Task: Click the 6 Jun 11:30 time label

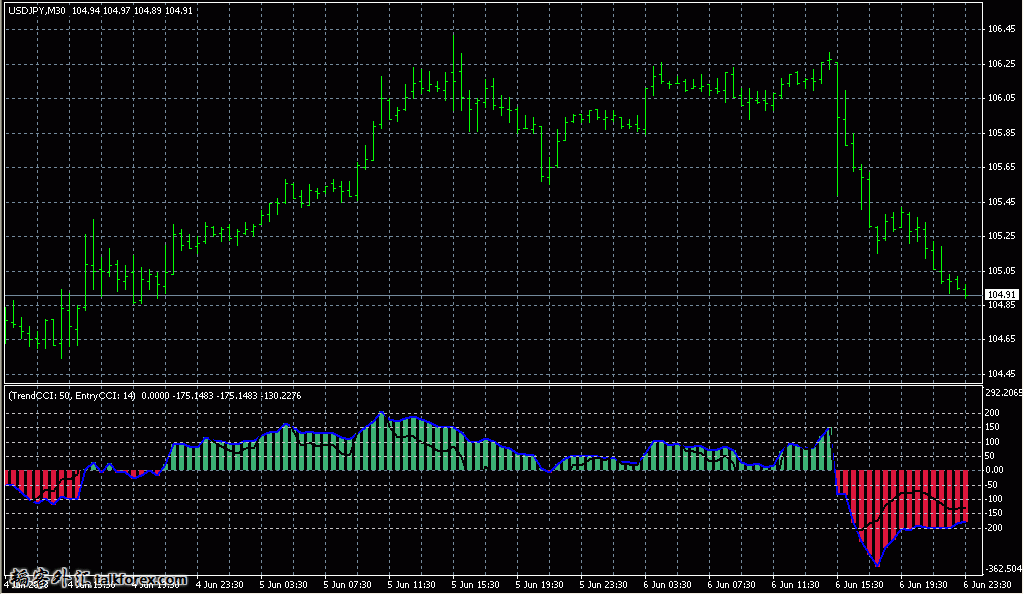Action: tap(795, 585)
